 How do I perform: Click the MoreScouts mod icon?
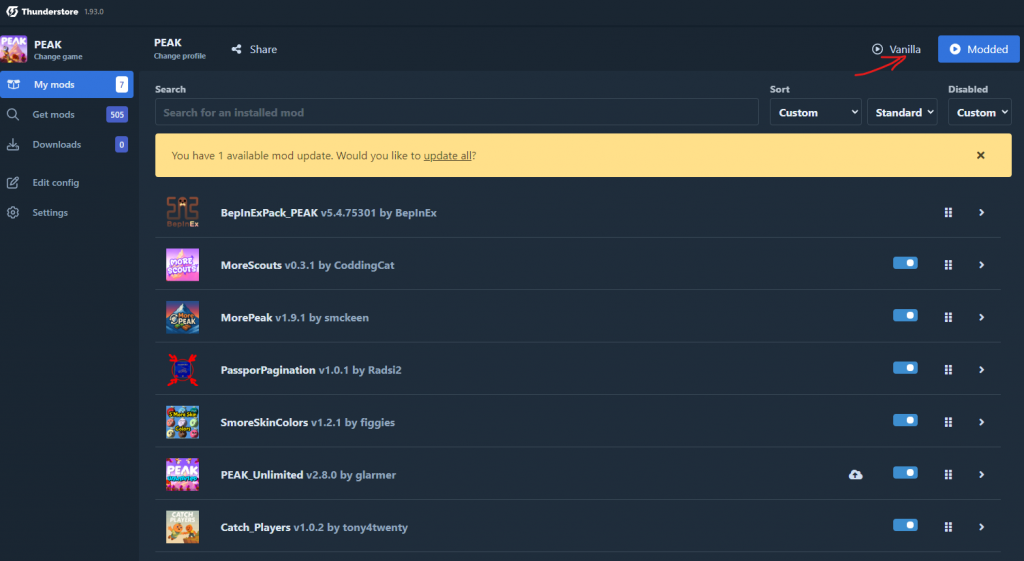pos(182,264)
